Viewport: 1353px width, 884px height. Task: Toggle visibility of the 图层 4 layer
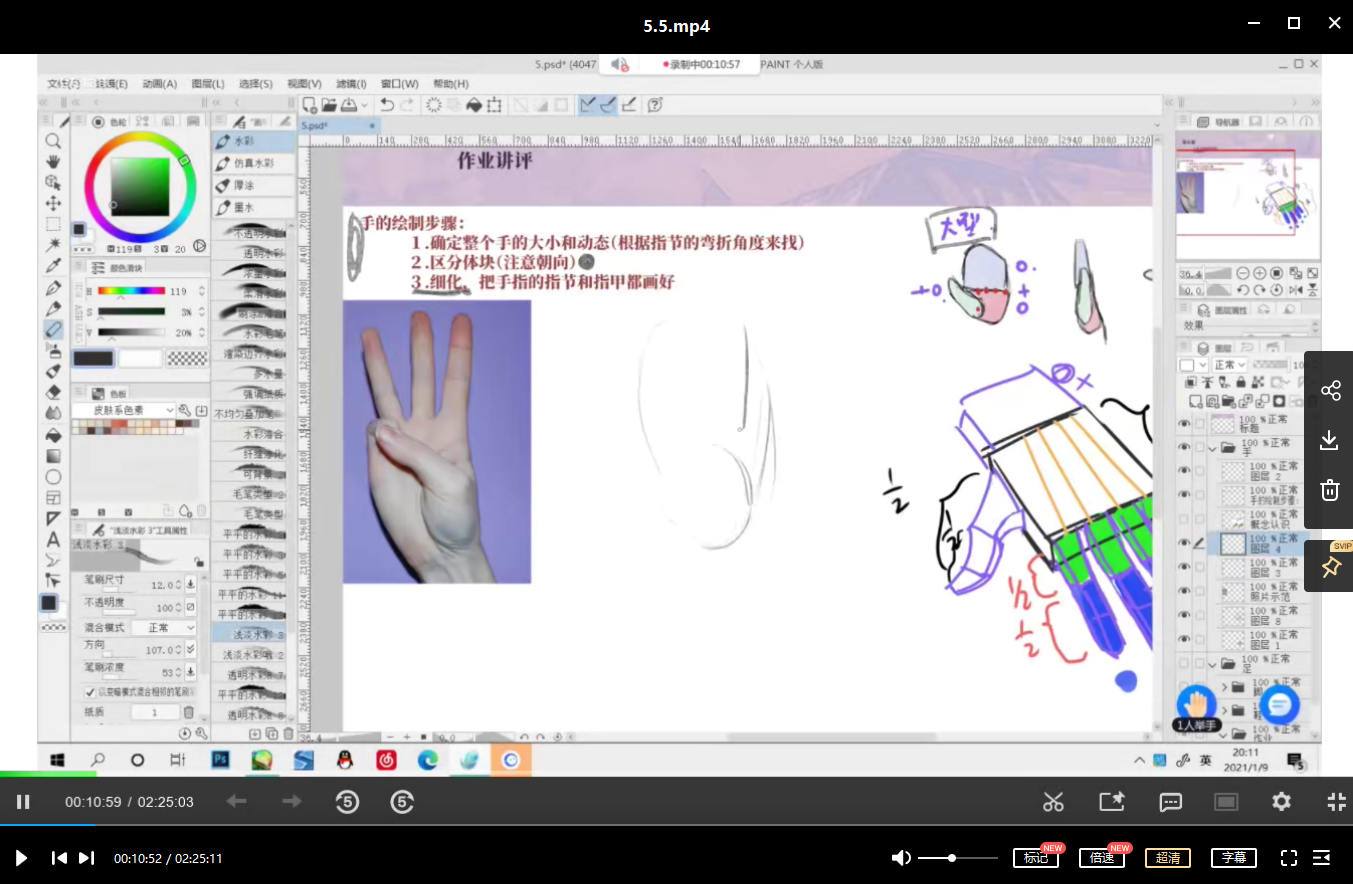1185,543
